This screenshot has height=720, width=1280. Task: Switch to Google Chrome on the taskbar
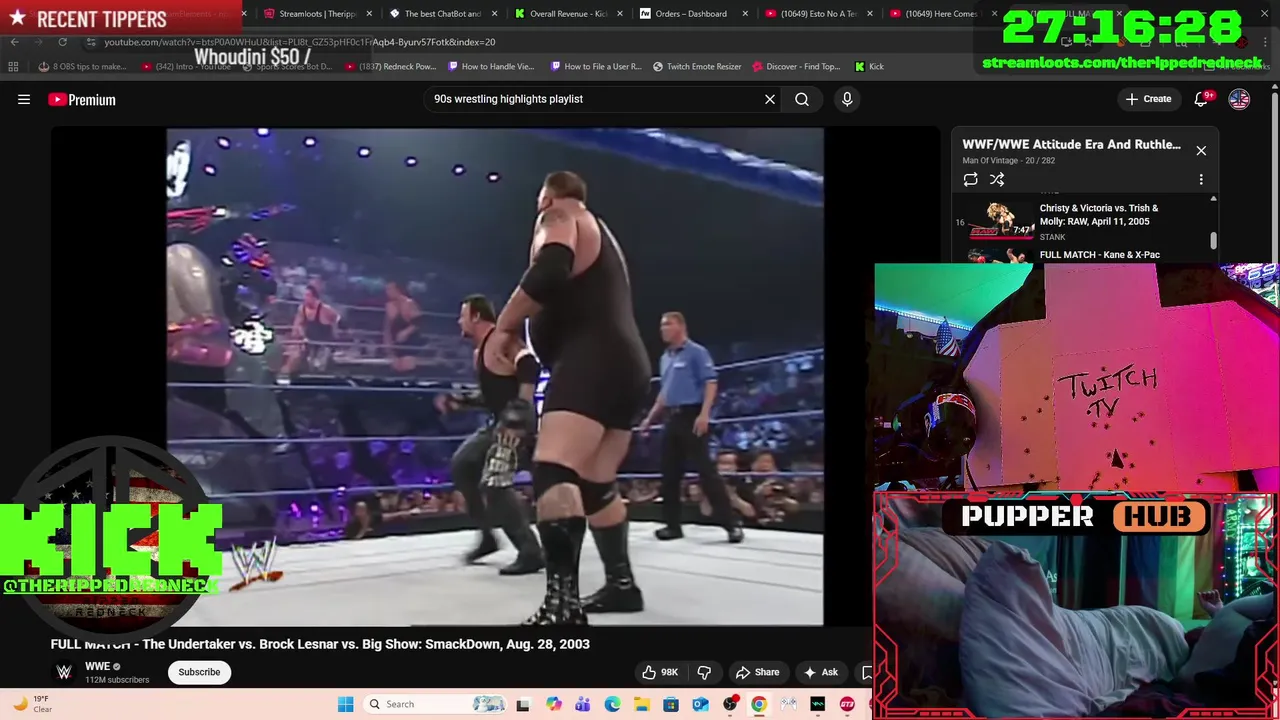click(x=759, y=704)
